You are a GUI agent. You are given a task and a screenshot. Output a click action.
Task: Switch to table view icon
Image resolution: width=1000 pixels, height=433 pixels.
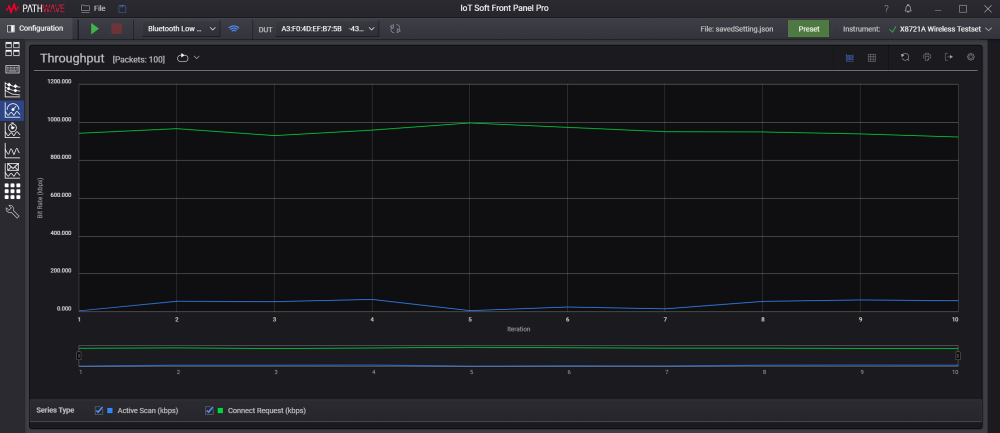(x=872, y=58)
